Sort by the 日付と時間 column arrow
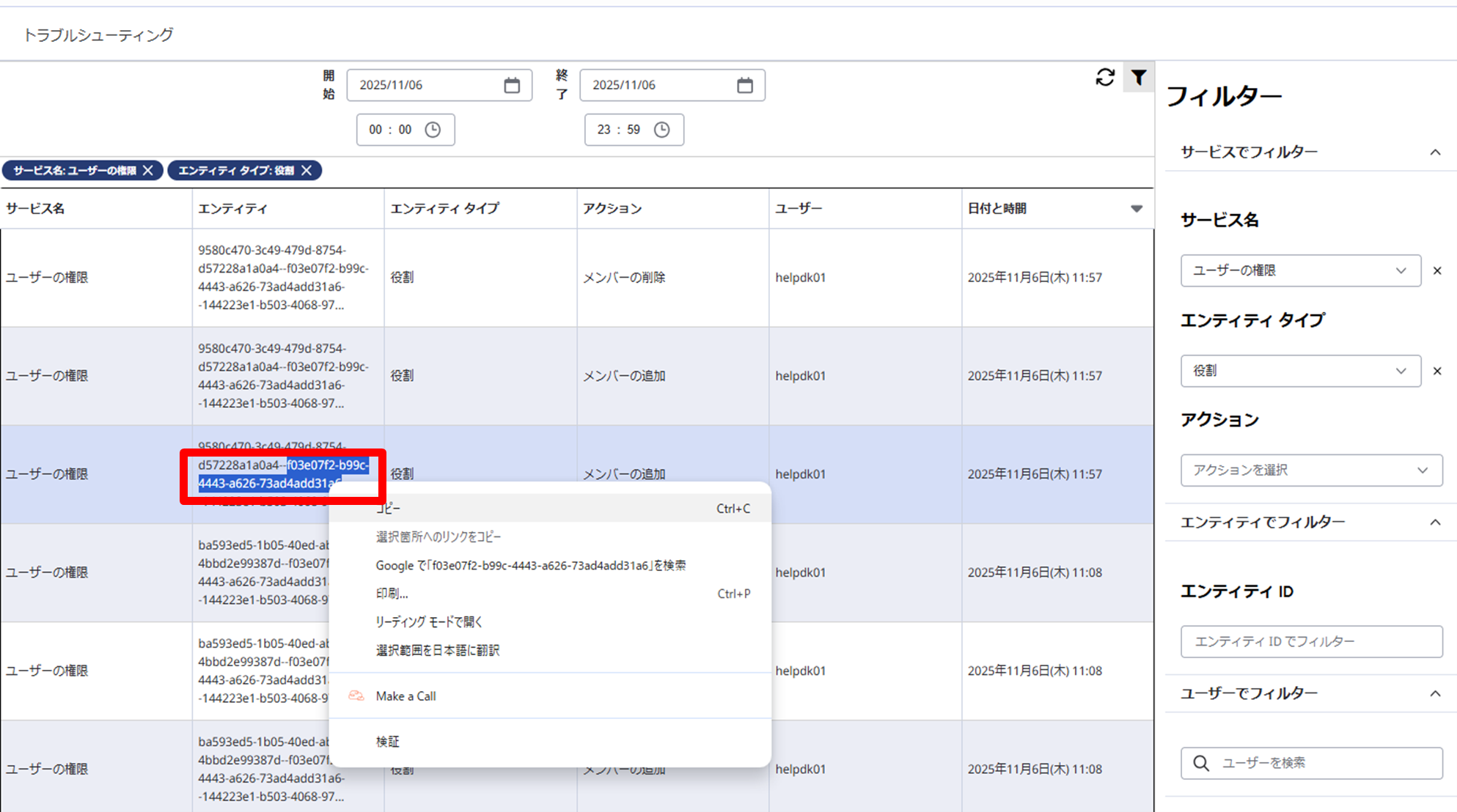The height and width of the screenshot is (812, 1457). (1136, 209)
